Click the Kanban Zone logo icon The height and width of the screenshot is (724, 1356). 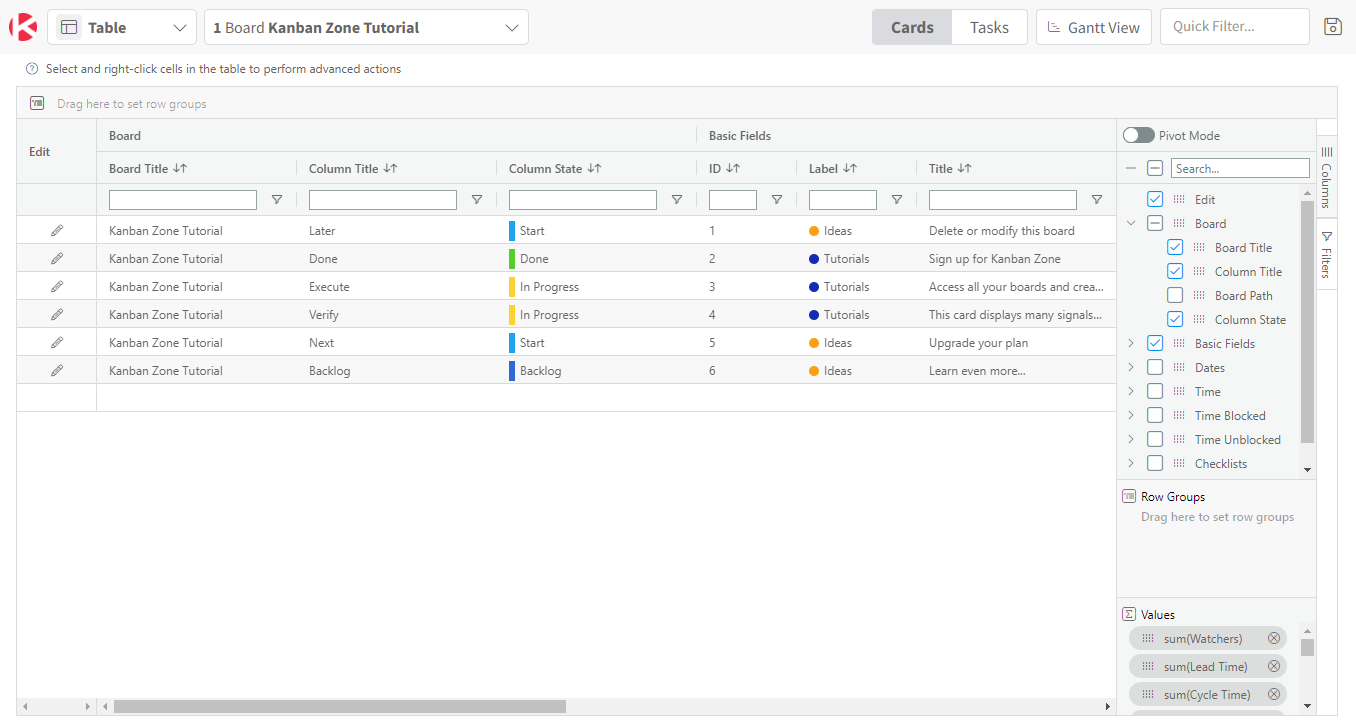tap(23, 27)
